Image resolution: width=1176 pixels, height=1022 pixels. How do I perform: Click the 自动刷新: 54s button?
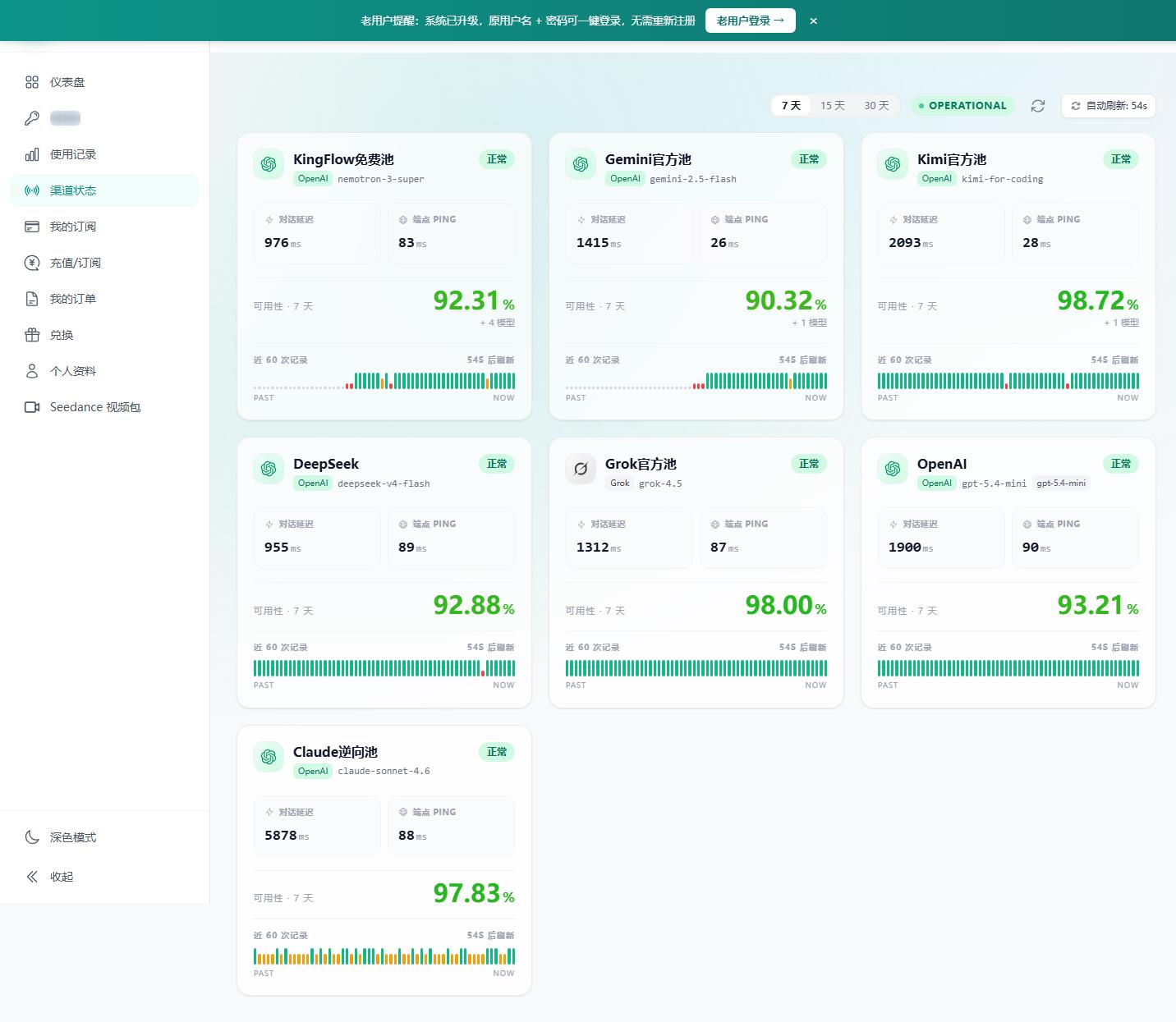pos(1109,106)
